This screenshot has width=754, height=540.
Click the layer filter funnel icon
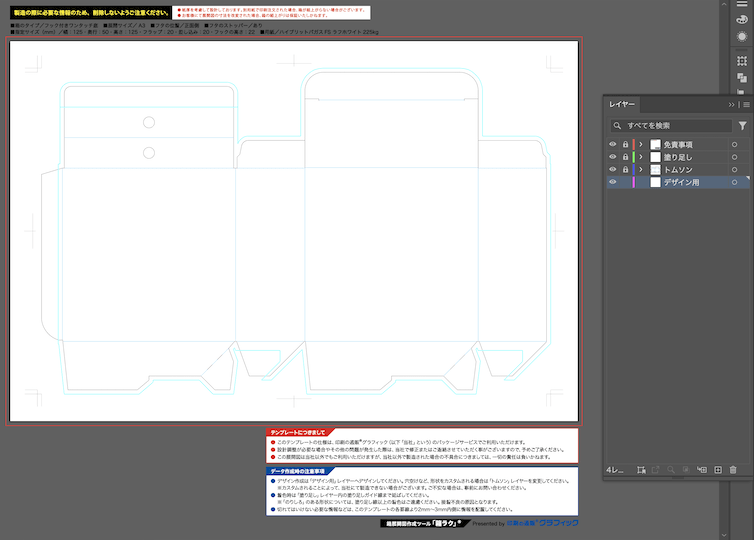pos(742,126)
